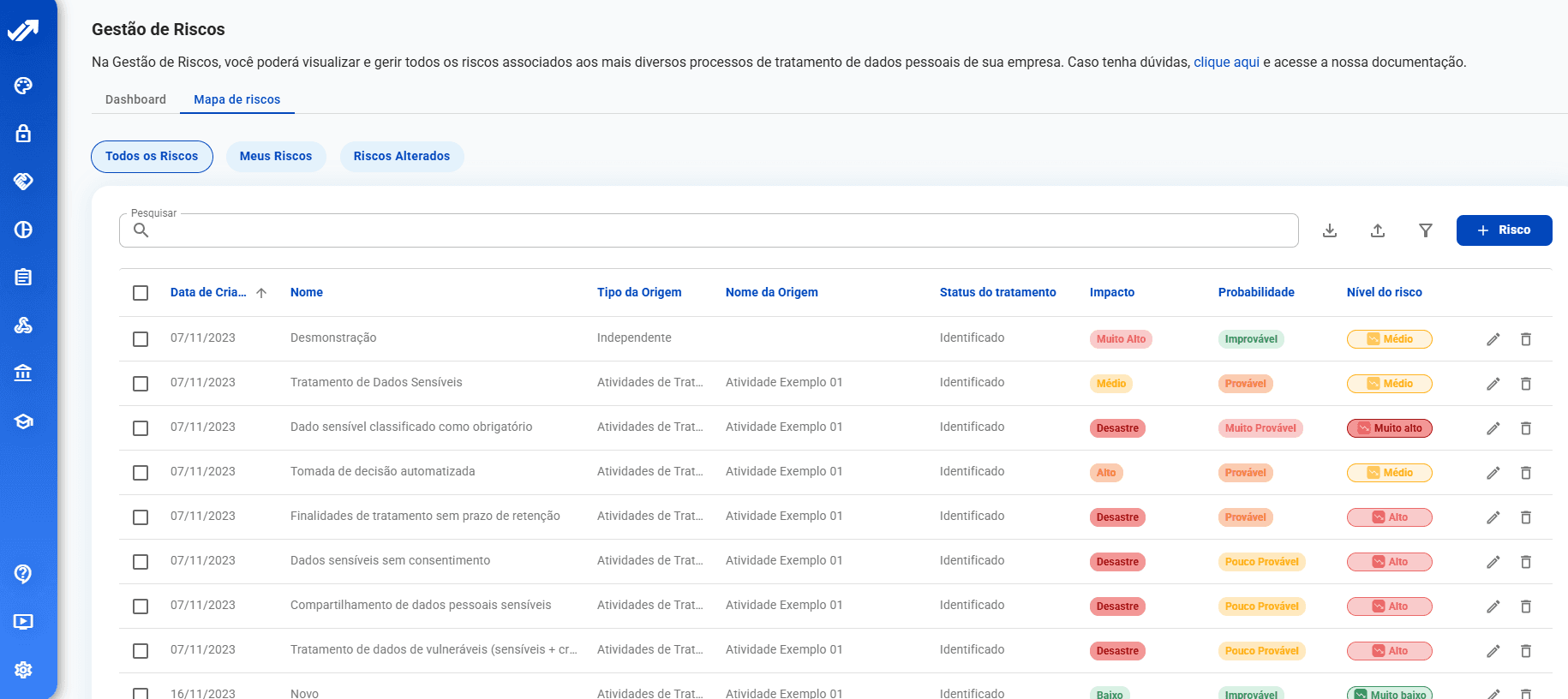The image size is (1568, 699).
Task: Sort the table by Impacto column
Action: 1111,292
